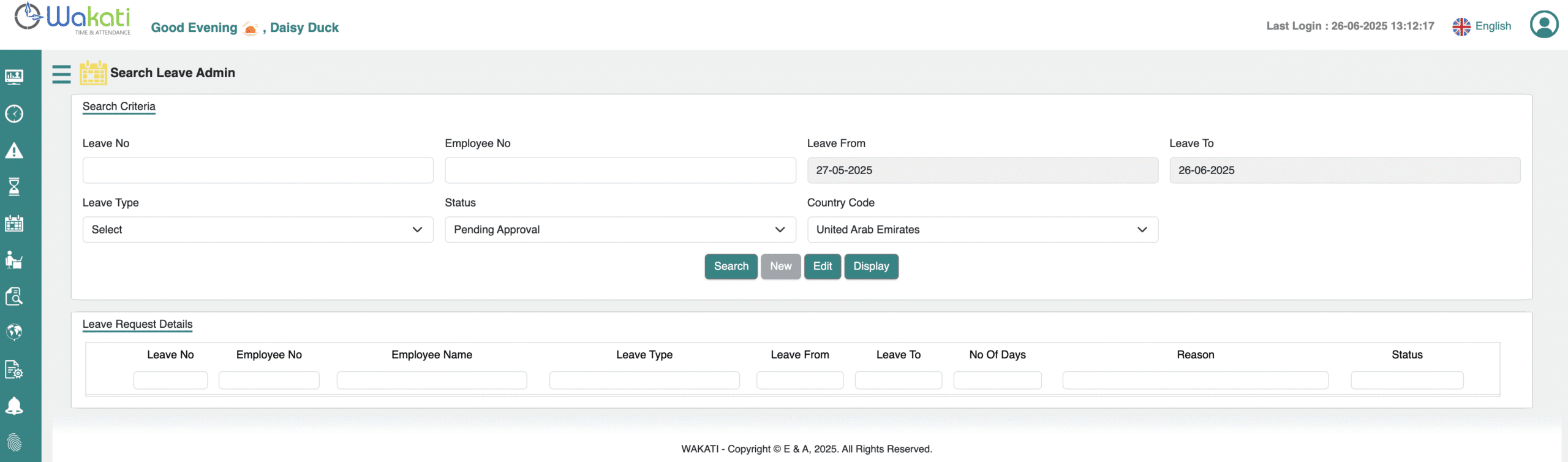Click the Leave No search input field
The height and width of the screenshot is (462, 1568).
coord(258,170)
